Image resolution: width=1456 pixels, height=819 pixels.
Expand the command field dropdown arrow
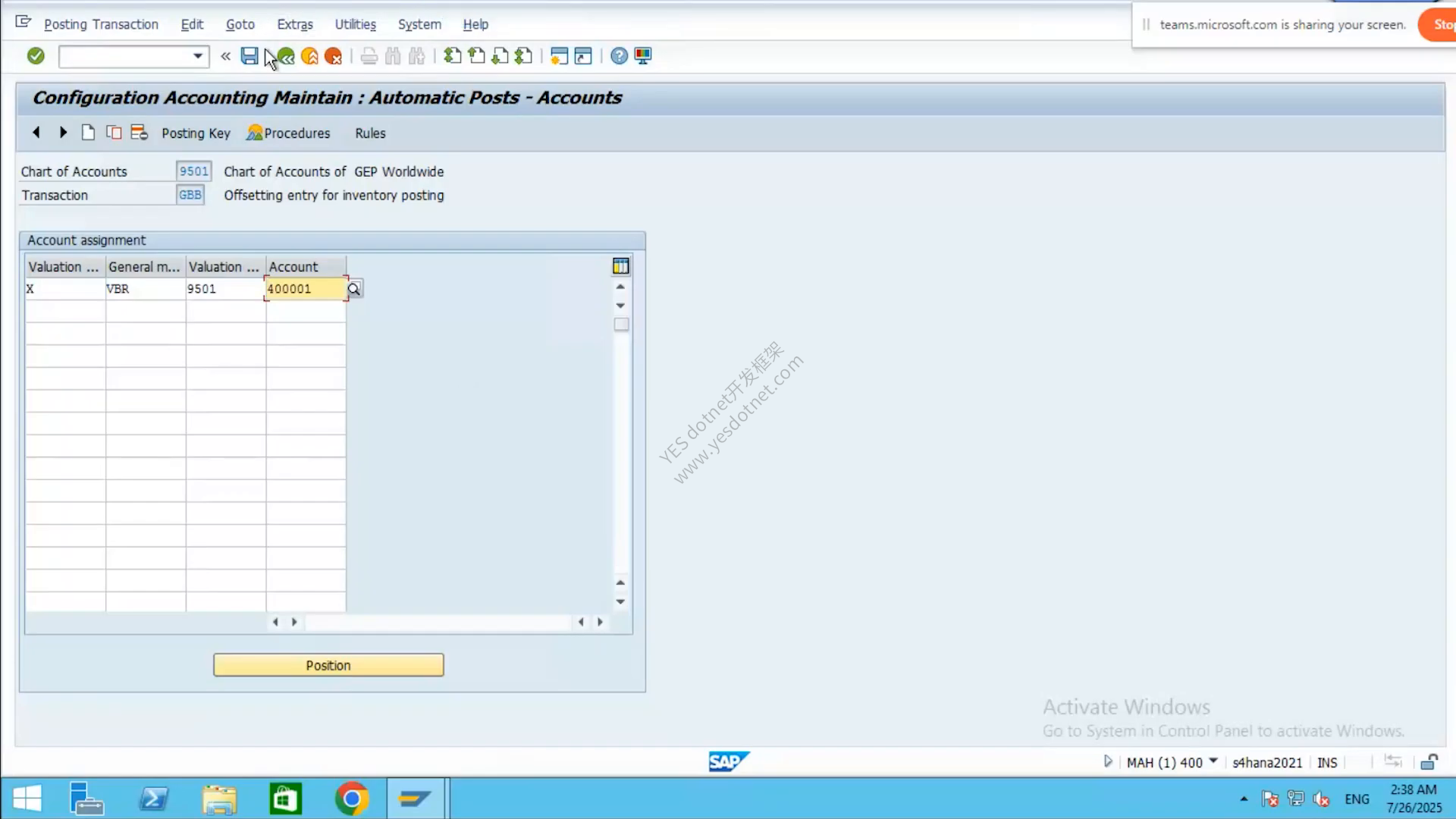[197, 56]
